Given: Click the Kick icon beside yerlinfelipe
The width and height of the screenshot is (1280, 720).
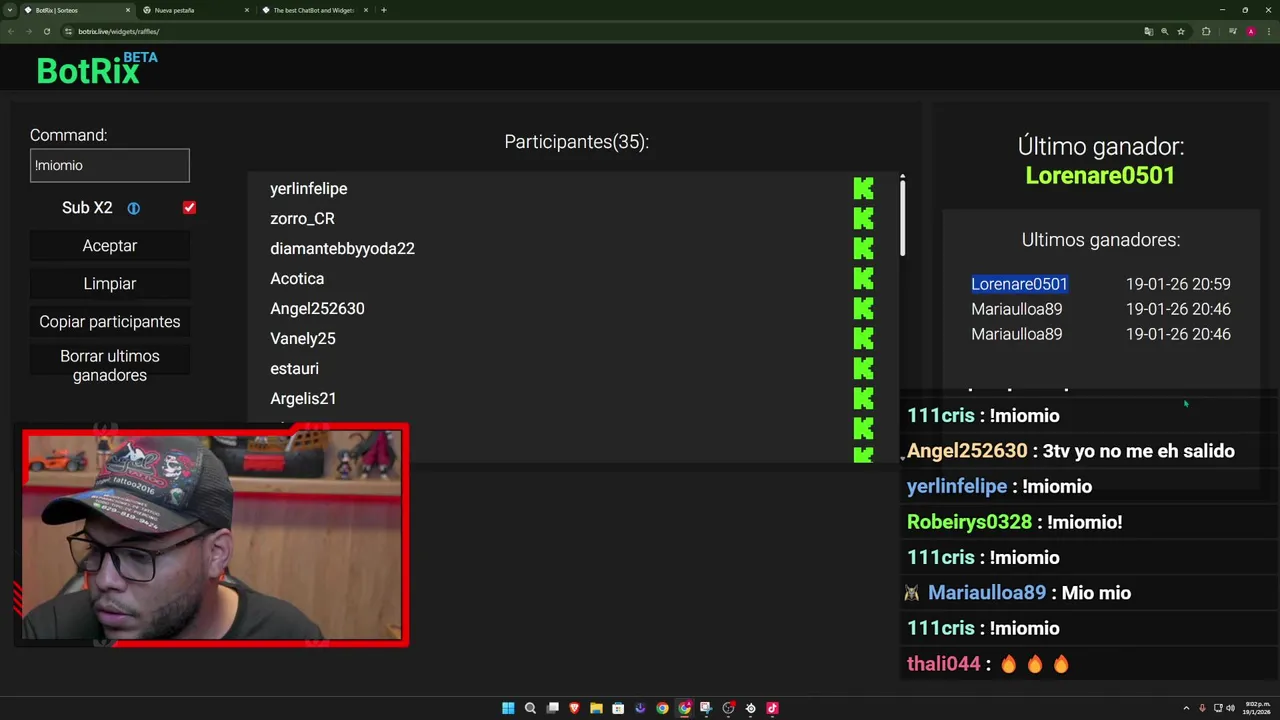Looking at the screenshot, I should coord(863,188).
